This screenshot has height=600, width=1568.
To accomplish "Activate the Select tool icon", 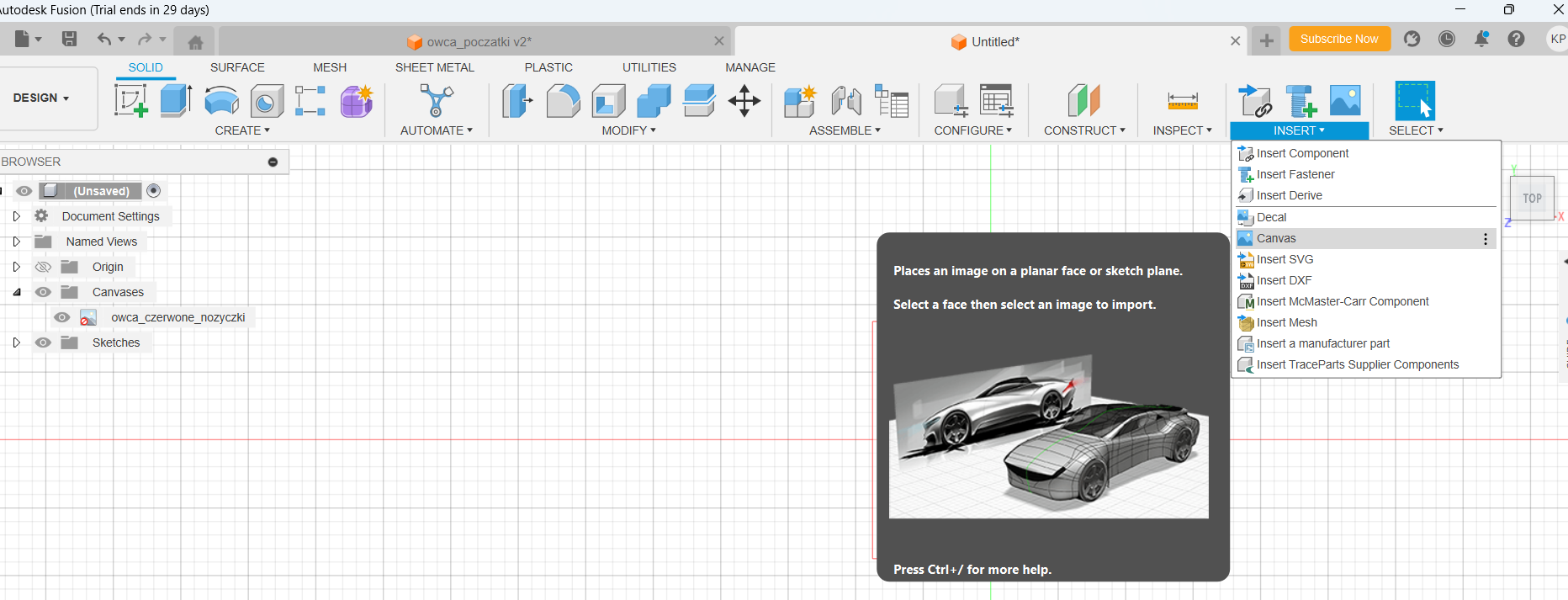I will [x=1415, y=101].
